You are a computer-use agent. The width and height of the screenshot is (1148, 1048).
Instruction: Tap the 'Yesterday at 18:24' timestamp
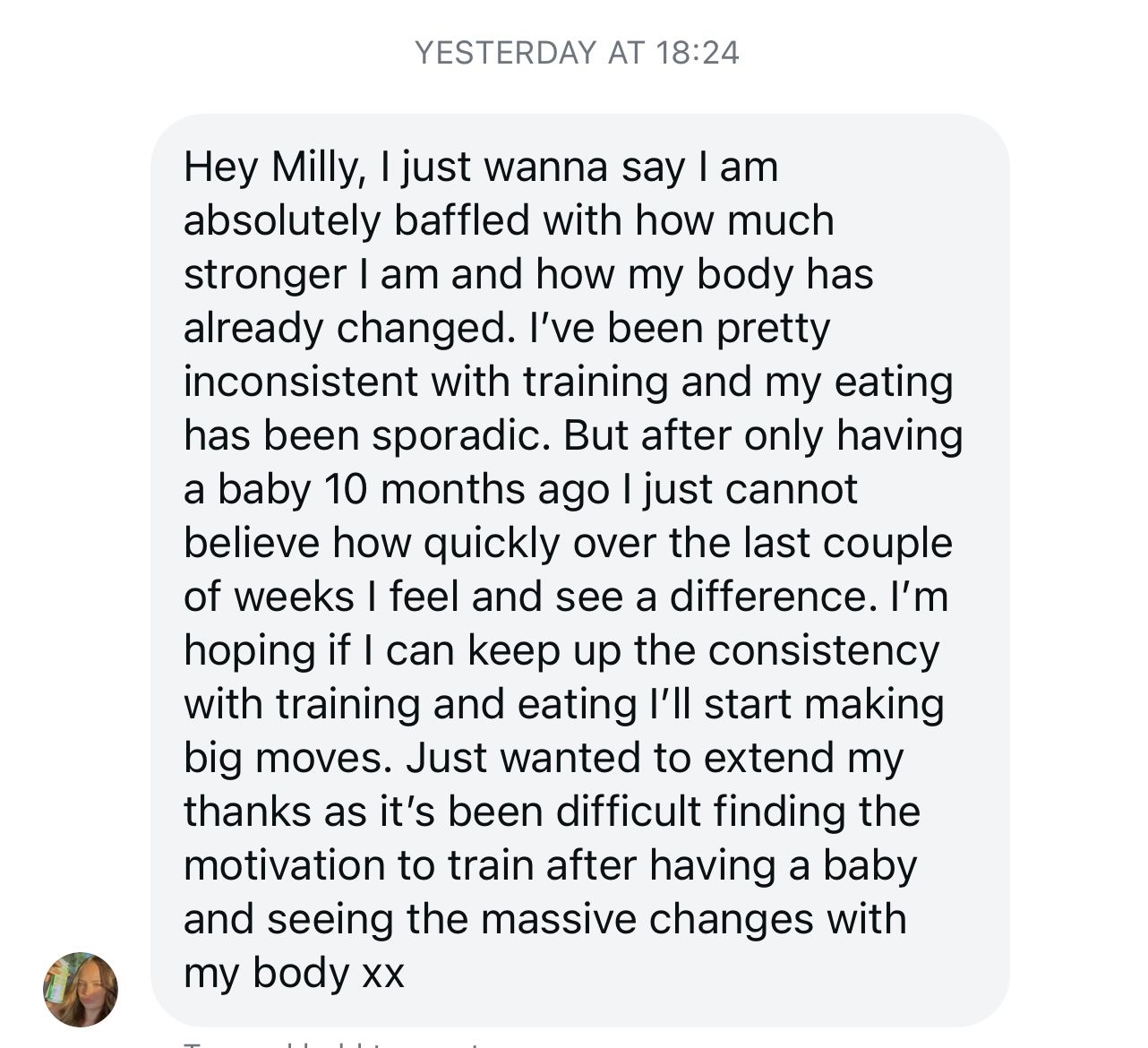click(578, 53)
